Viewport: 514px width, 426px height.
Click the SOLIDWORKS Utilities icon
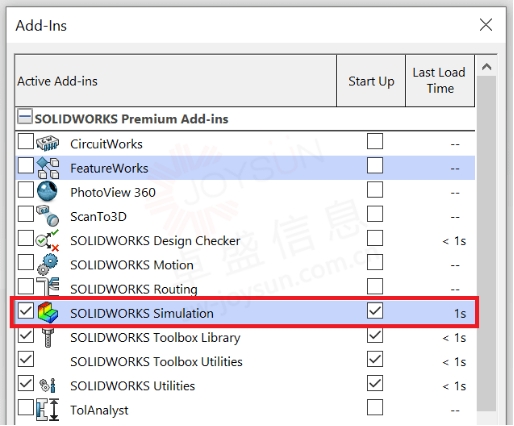point(47,385)
